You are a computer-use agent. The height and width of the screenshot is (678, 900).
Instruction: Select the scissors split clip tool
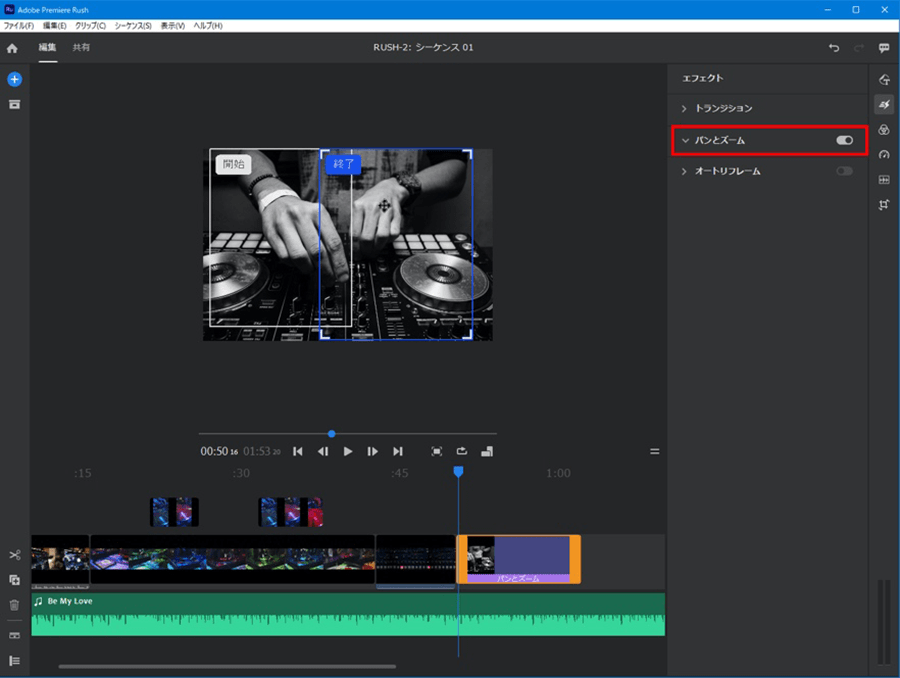click(14, 555)
